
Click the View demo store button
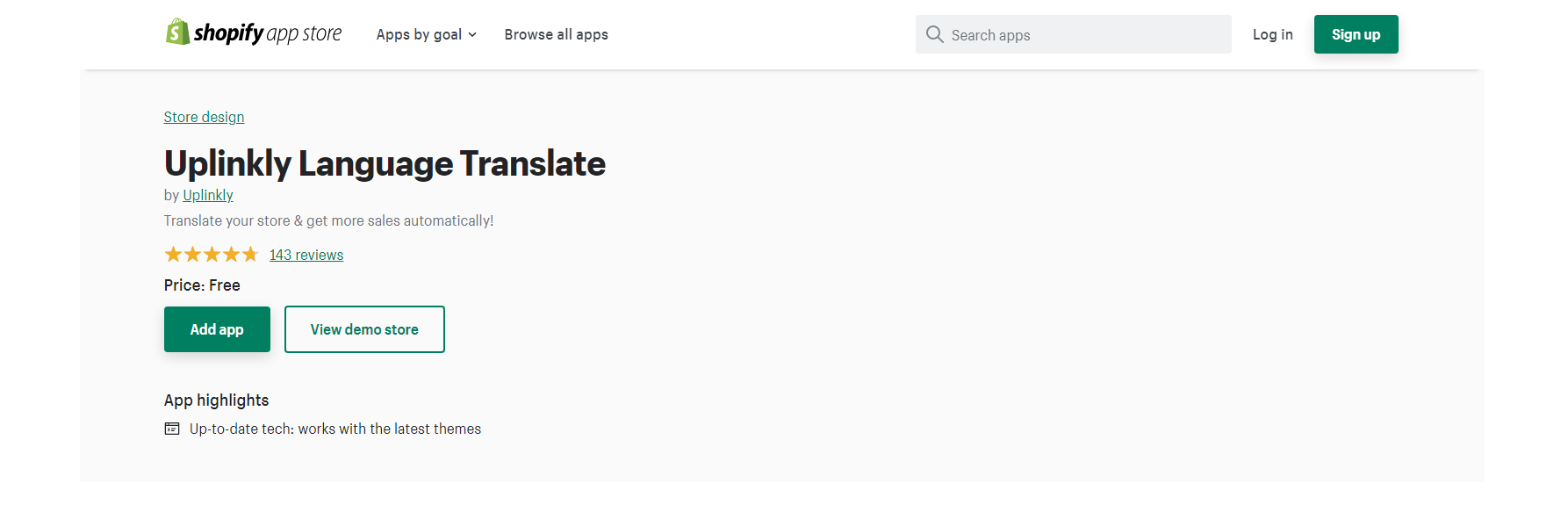click(x=364, y=329)
